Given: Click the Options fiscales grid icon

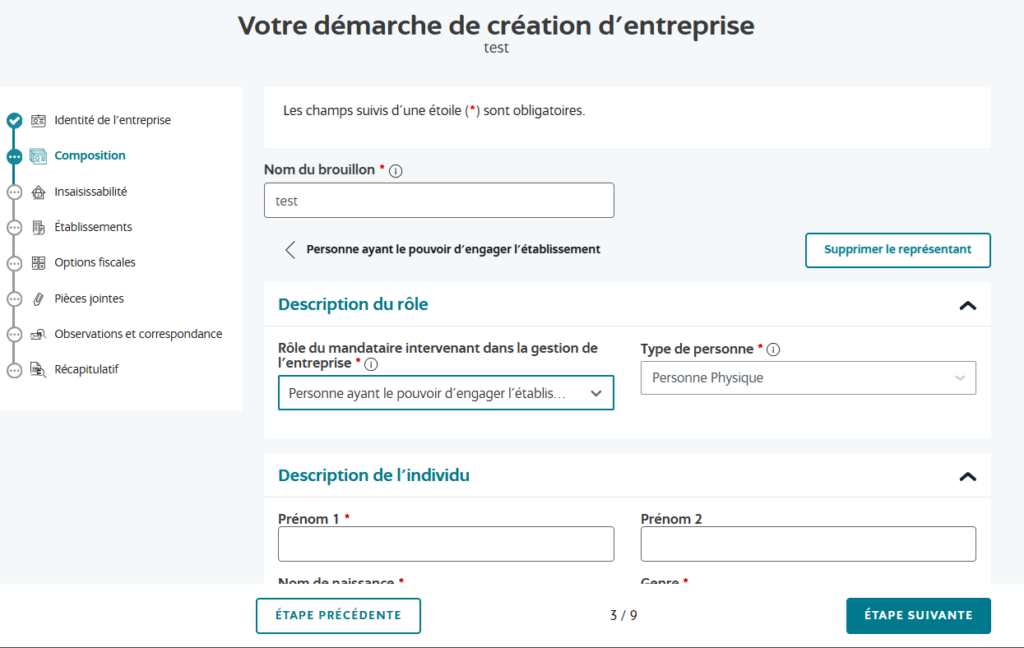Looking at the screenshot, I should [39, 263].
